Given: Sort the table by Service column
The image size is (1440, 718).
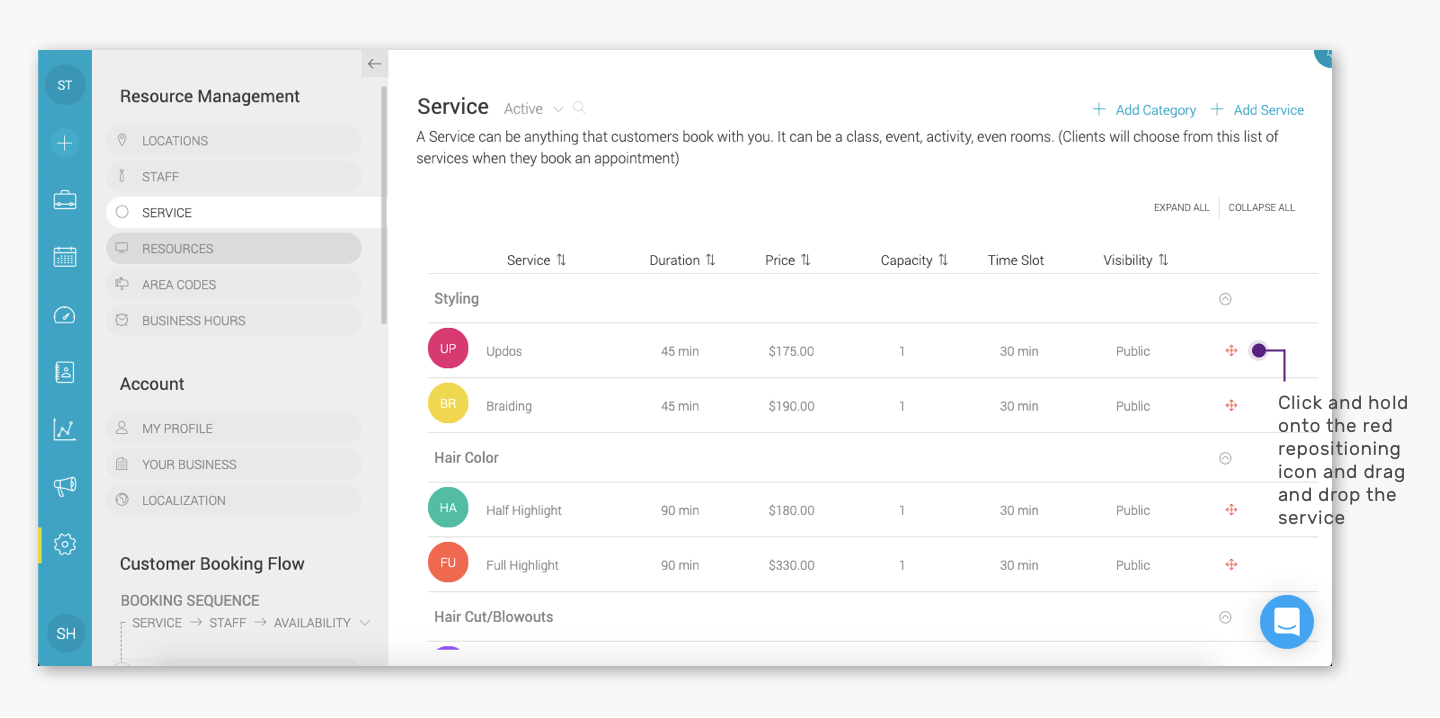Looking at the screenshot, I should coord(537,260).
